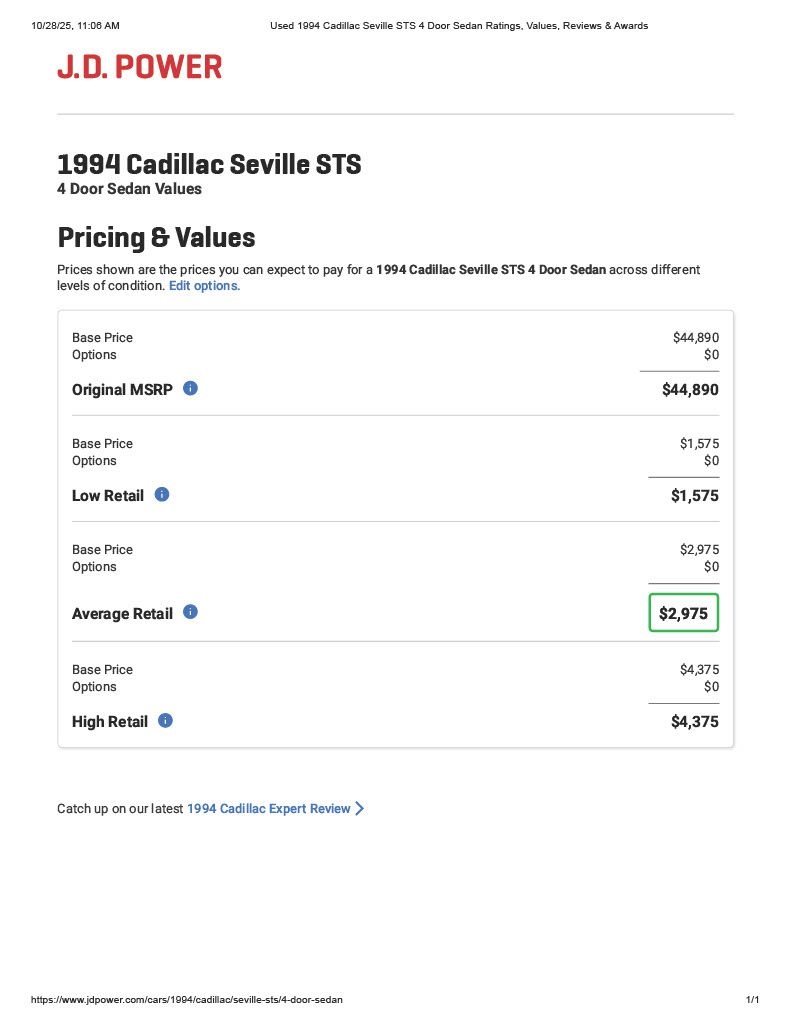Screen dimensions: 791x1024
Task: Click the bold High Retail total $4,375
Action: (x=694, y=721)
